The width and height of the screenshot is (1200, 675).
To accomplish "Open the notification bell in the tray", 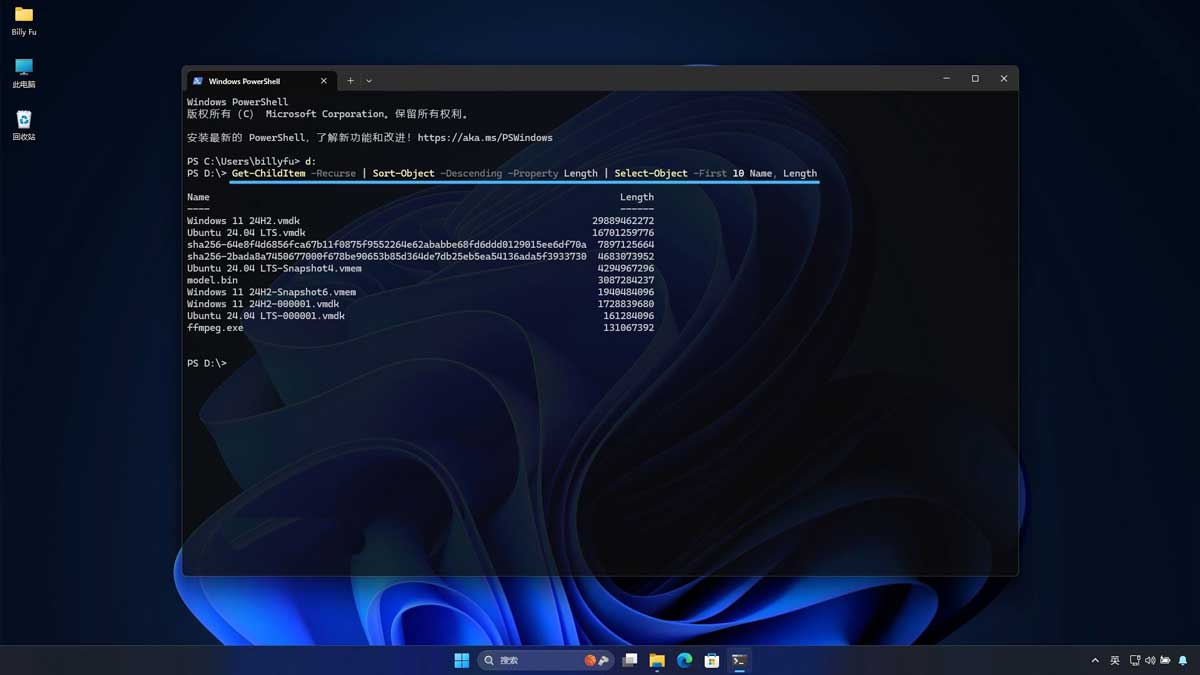I will 1183,660.
